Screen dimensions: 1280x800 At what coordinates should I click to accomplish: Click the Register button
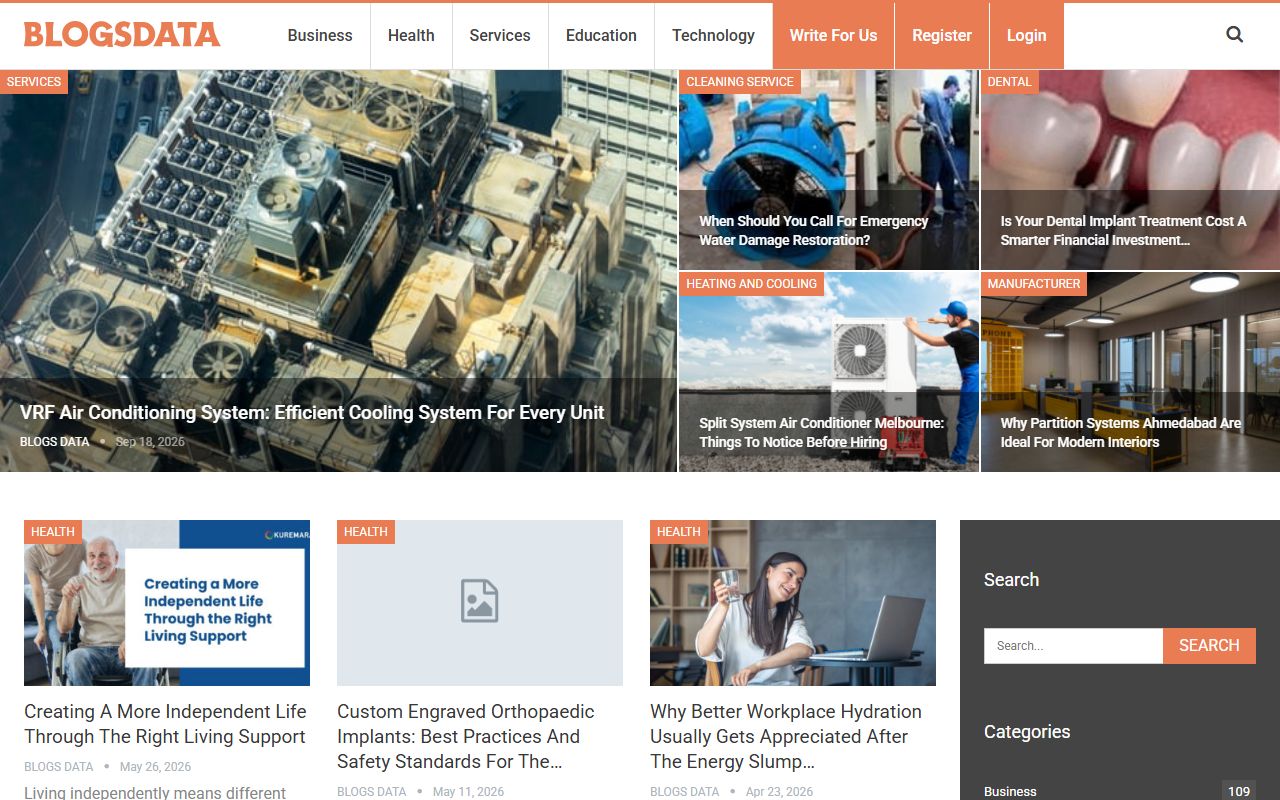click(x=942, y=35)
